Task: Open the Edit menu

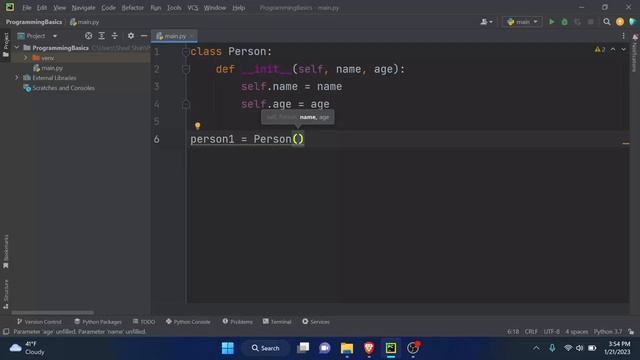Action: (42, 8)
